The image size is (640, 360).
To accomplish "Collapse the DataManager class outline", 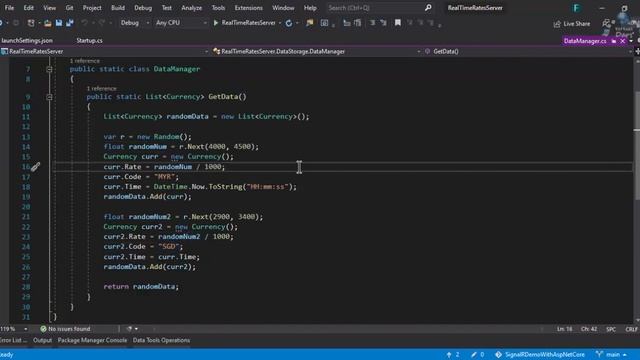I will [x=49, y=69].
